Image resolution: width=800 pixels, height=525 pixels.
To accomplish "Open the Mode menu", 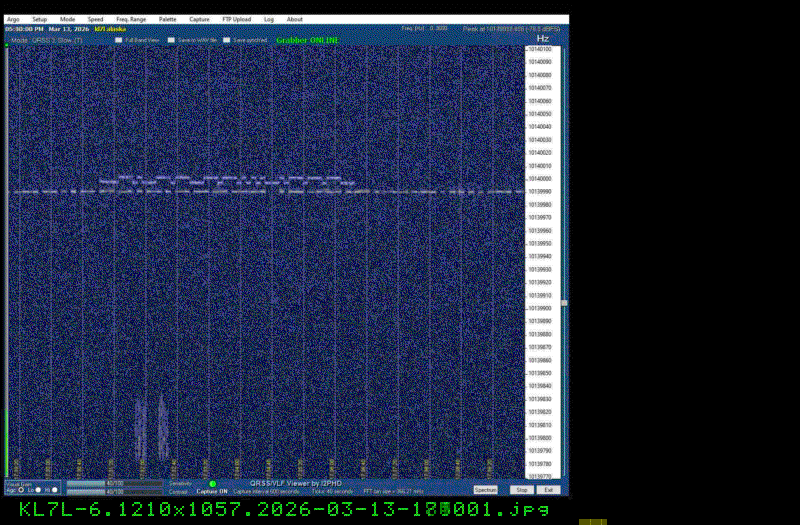I will pyautogui.click(x=67, y=19).
